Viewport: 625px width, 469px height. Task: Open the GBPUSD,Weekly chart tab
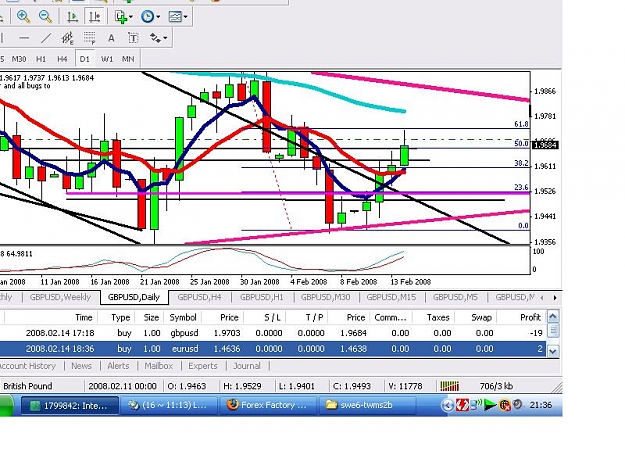coord(60,297)
